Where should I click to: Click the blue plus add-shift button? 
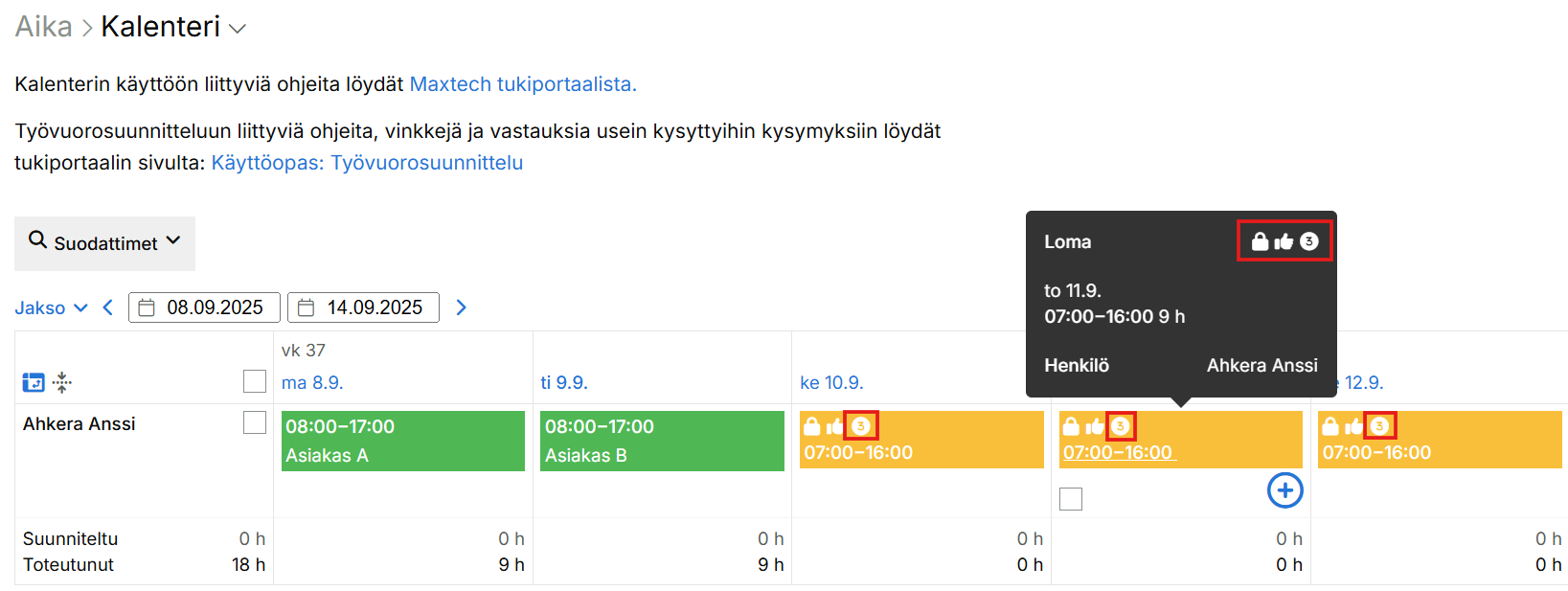pos(1284,490)
